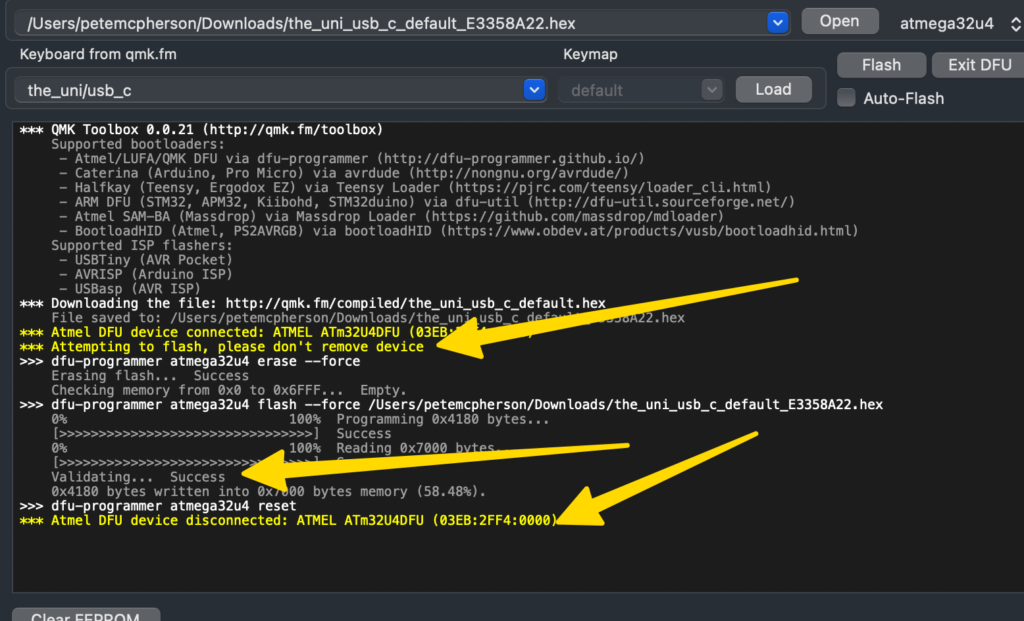The height and width of the screenshot is (621, 1024).
Task: Click the Attempting to flash warning line
Action: pos(221,347)
